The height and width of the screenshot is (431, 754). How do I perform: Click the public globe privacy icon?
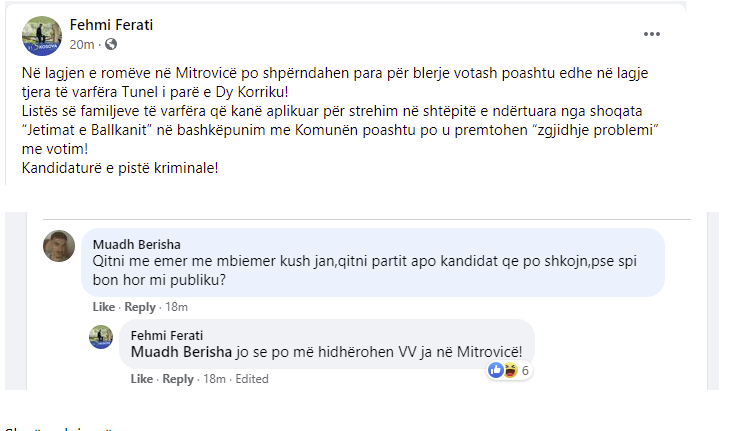[111, 44]
